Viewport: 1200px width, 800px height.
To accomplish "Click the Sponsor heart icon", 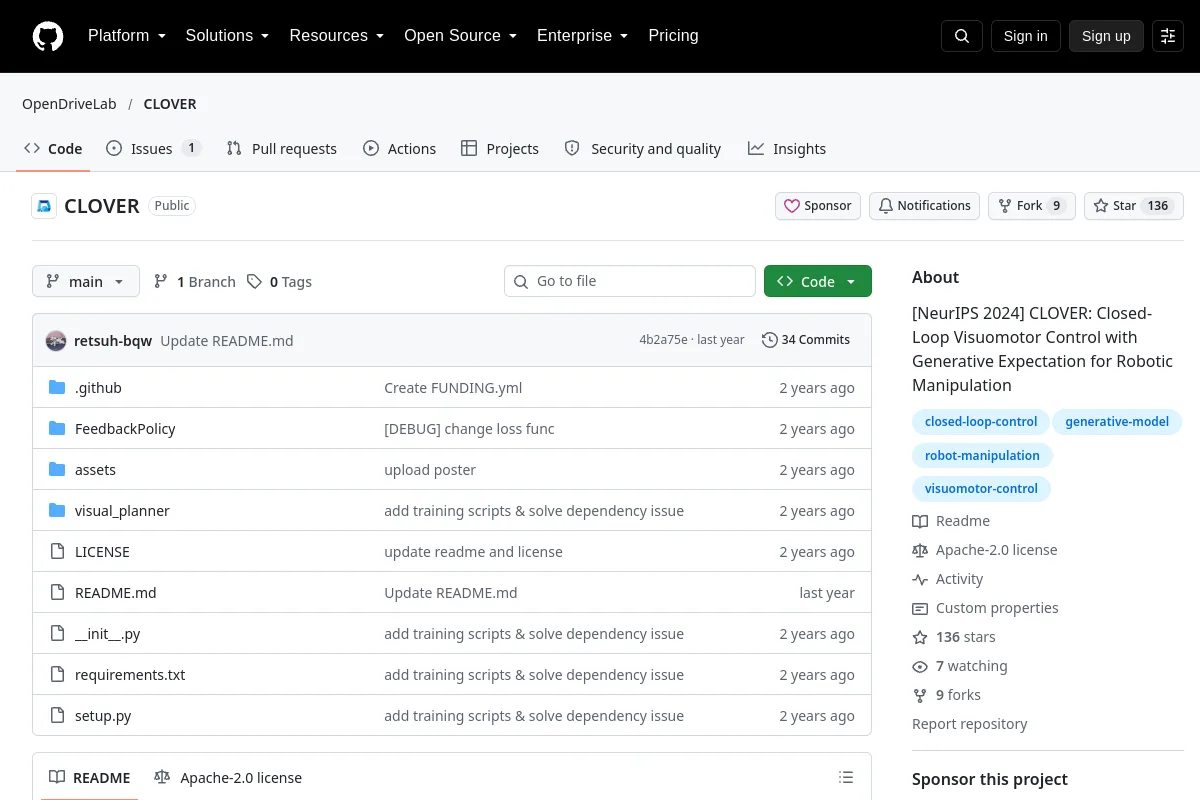I will point(792,206).
